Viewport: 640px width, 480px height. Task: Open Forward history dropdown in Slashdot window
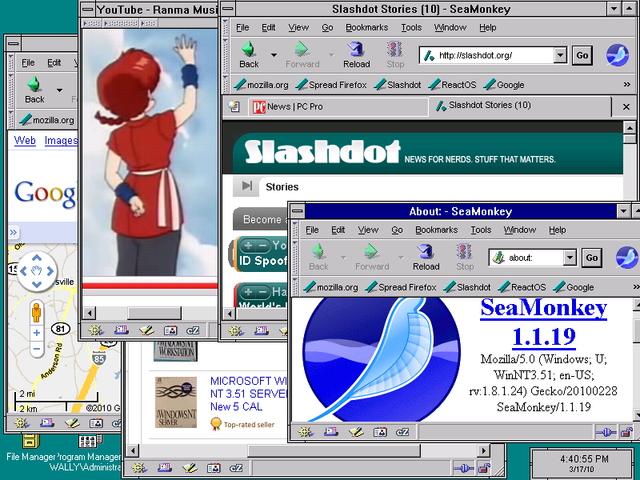(331, 55)
